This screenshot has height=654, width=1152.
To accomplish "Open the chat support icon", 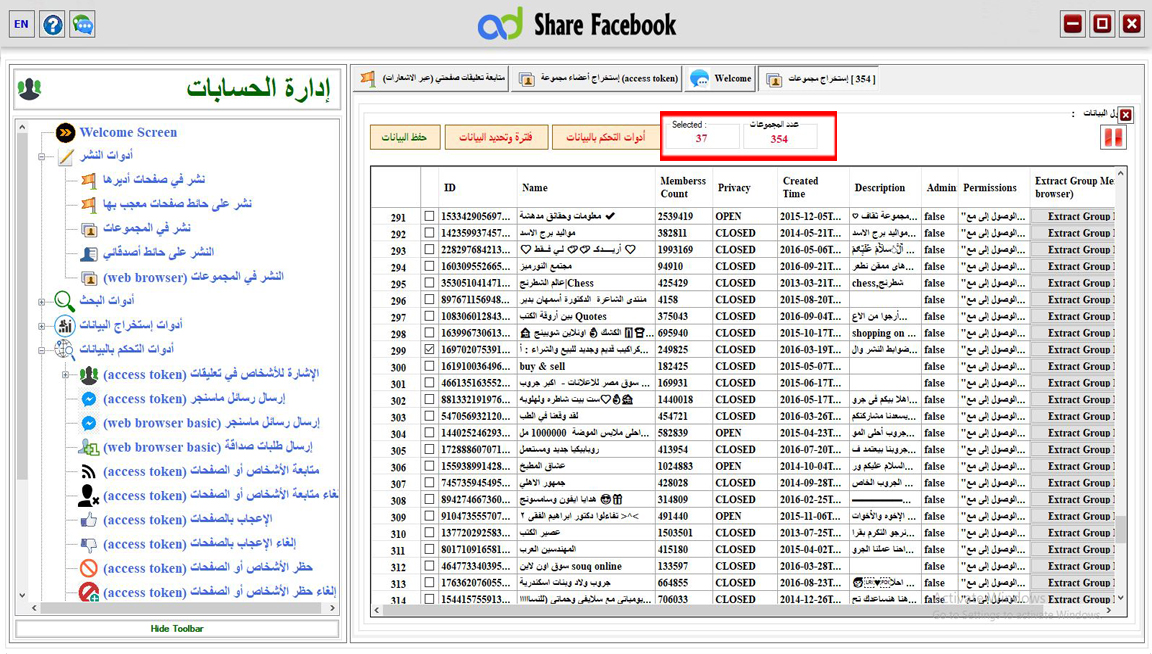I will [x=82, y=24].
